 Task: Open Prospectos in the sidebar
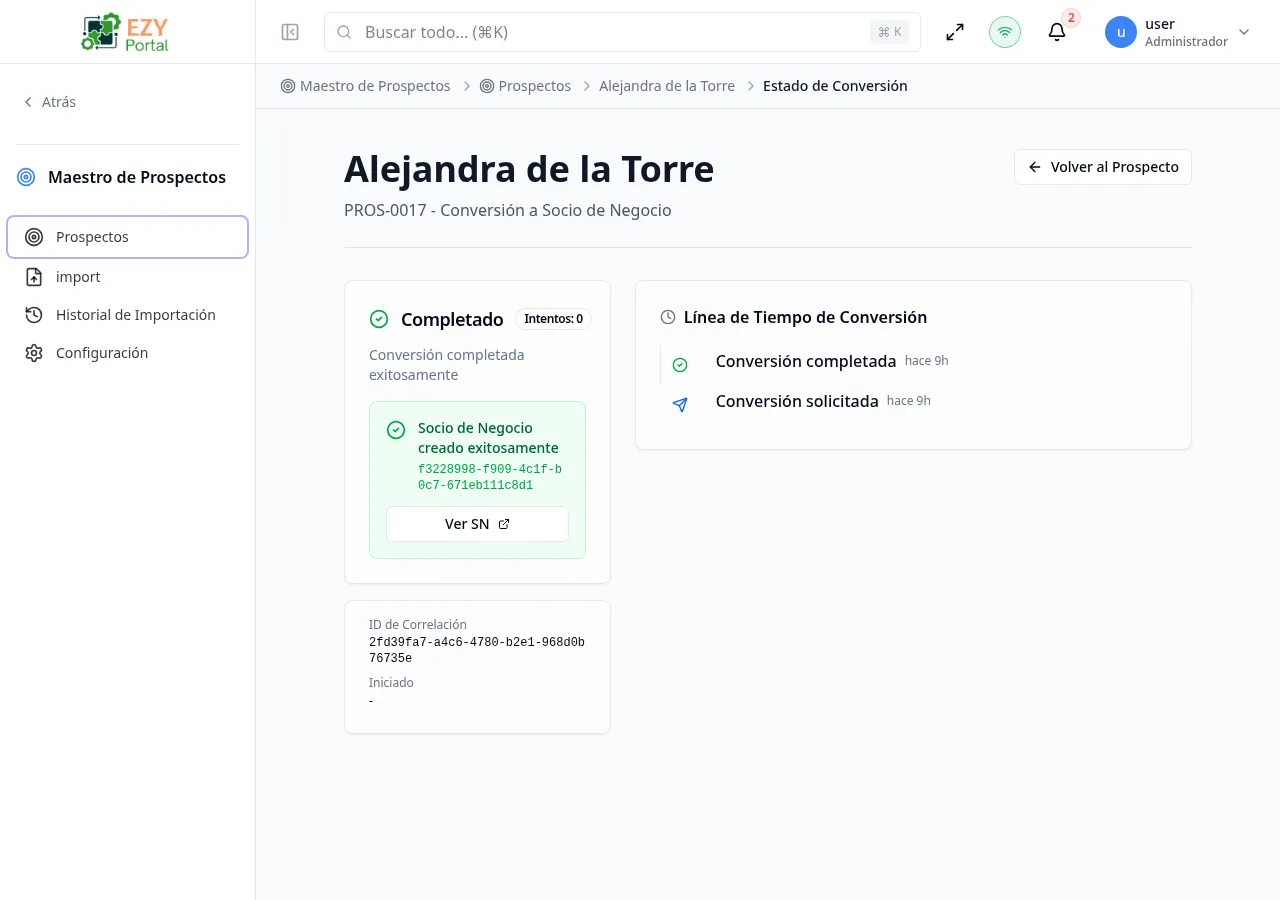tap(127, 237)
